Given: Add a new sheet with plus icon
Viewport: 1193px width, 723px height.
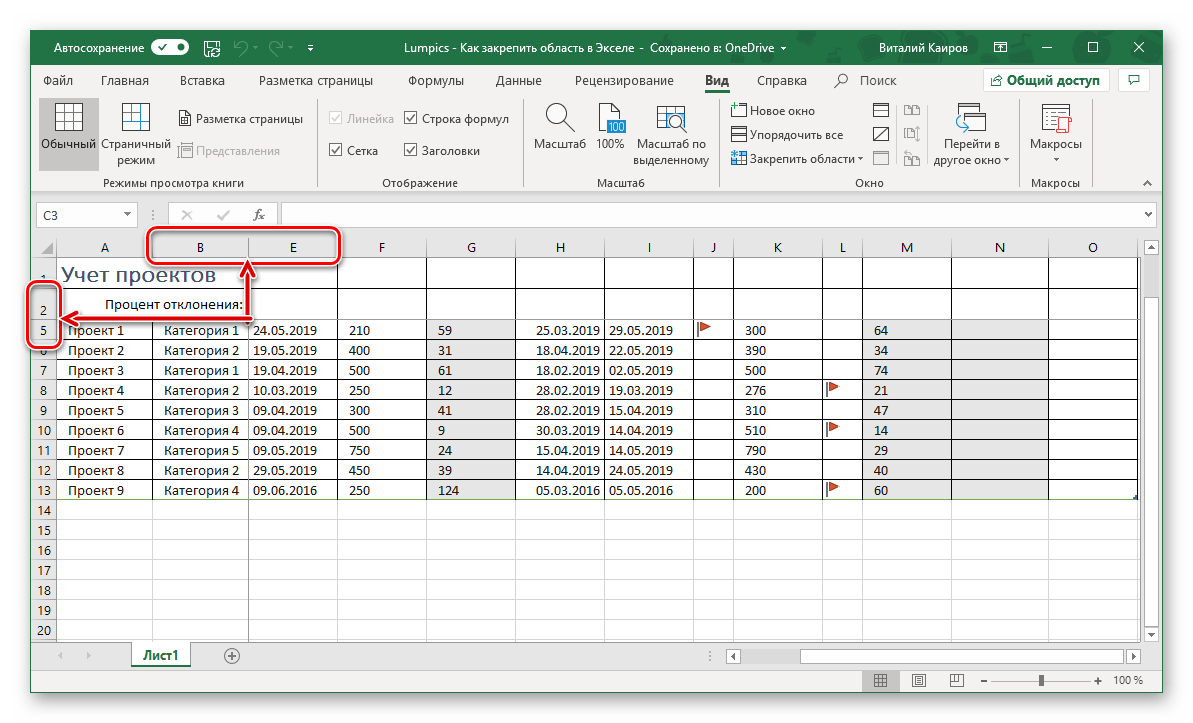Looking at the screenshot, I should 232,656.
